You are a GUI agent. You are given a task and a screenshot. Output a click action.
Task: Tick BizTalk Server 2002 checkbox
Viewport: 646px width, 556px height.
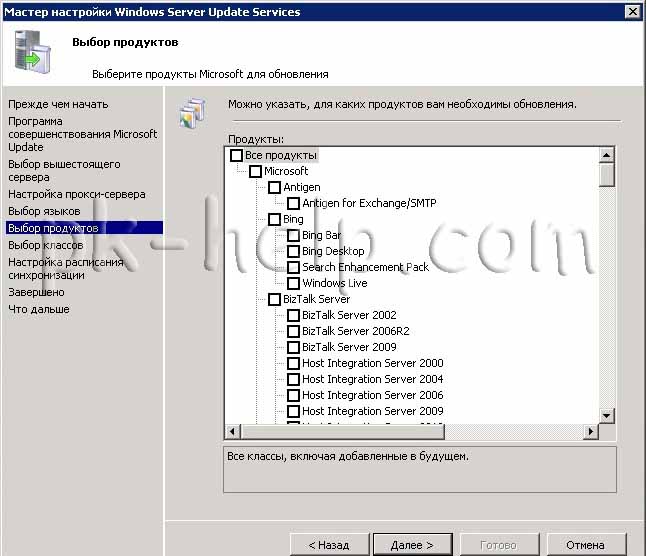pyautogui.click(x=293, y=315)
